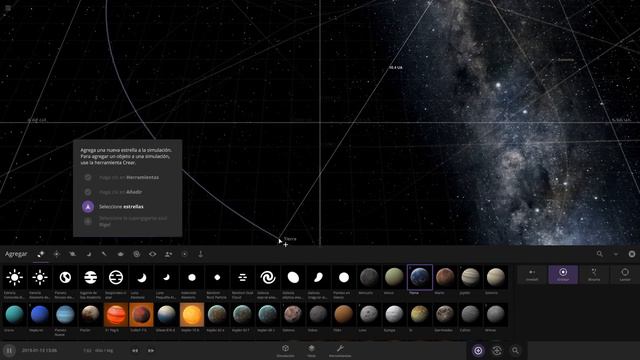Image resolution: width=640 pixels, height=360 pixels.
Task: Pick the Venus planet thumbnail
Action: coord(394,277)
